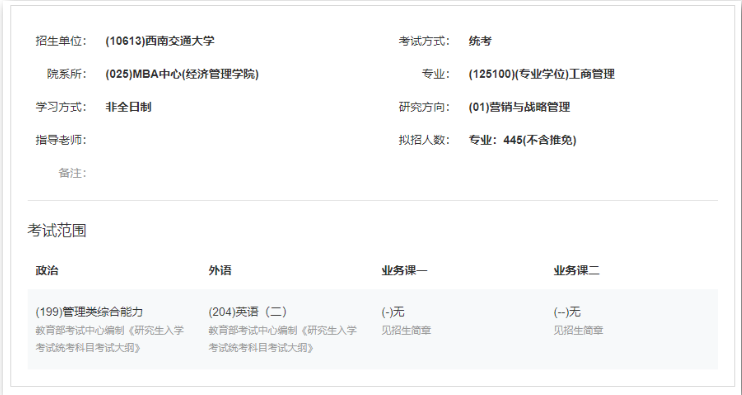Select the (199)管理类综合能力 subject entry
742x395 pixels.
pos(89,312)
